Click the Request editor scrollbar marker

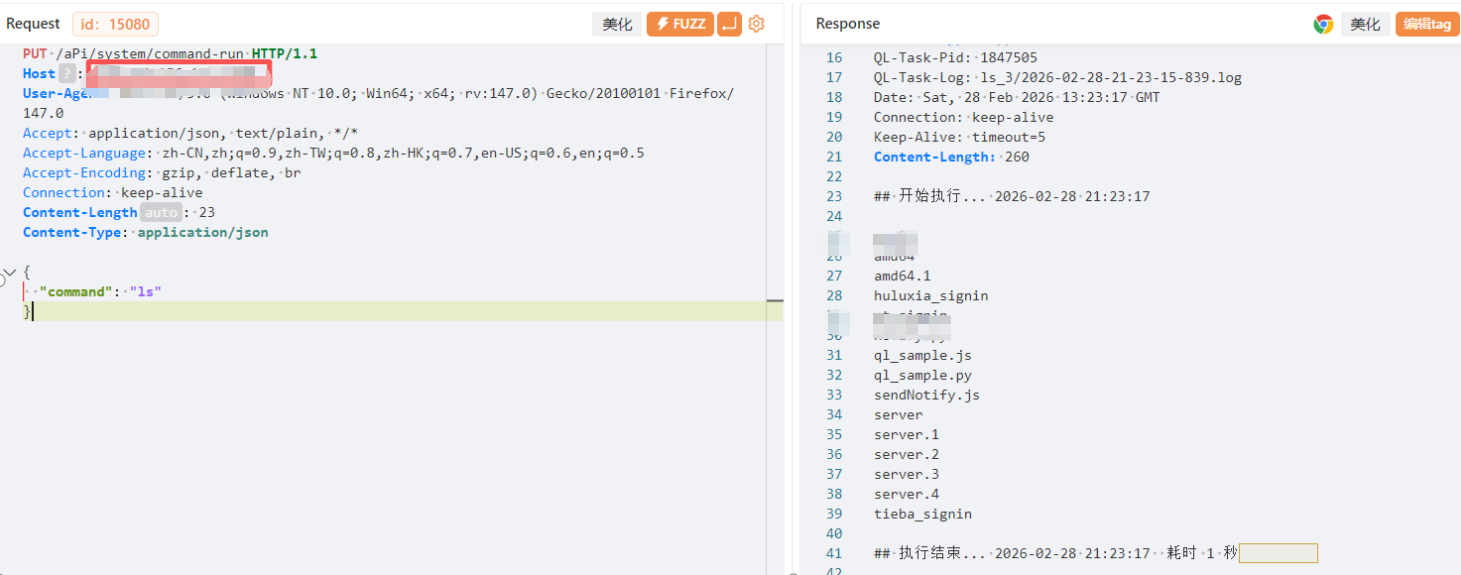point(775,301)
